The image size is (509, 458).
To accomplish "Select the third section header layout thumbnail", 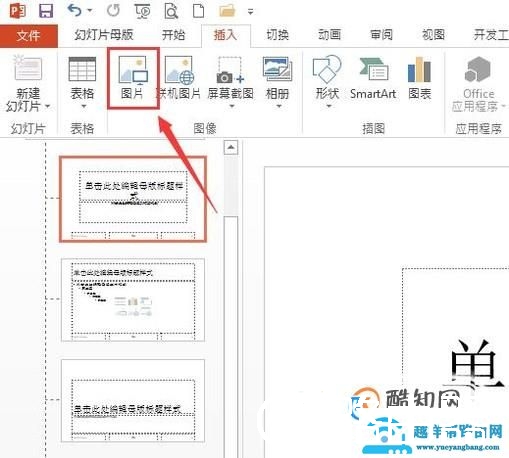I will click(133, 401).
